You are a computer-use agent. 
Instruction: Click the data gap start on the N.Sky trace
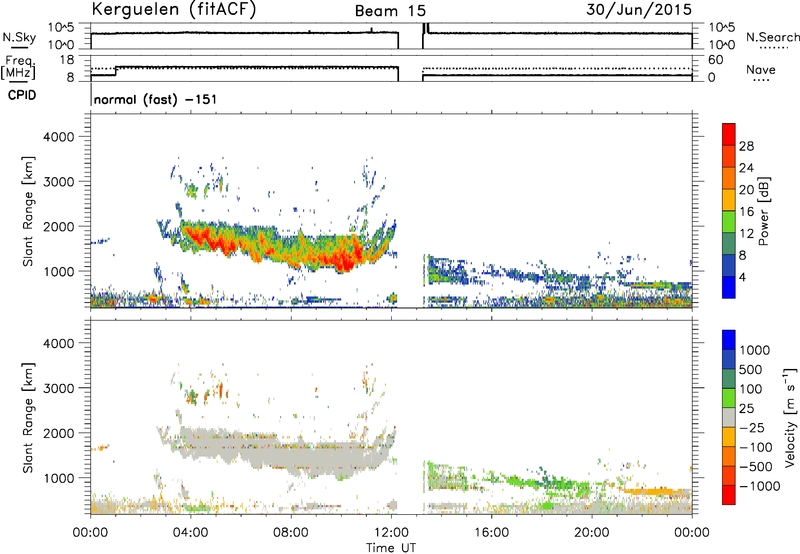[398, 41]
